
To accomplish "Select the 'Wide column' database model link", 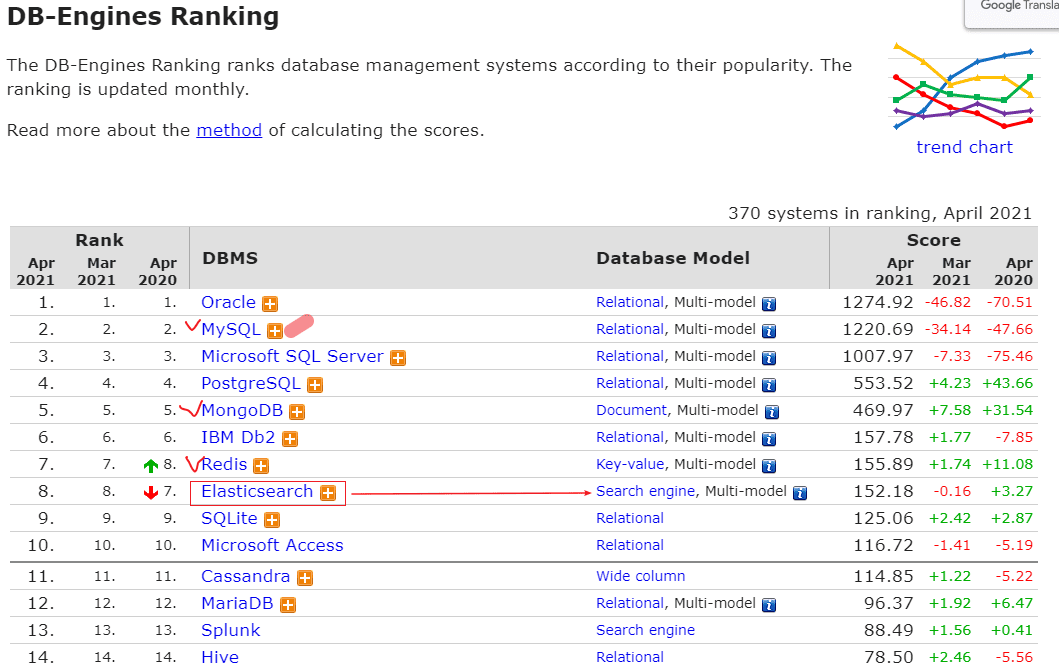I will pyautogui.click(x=640, y=576).
